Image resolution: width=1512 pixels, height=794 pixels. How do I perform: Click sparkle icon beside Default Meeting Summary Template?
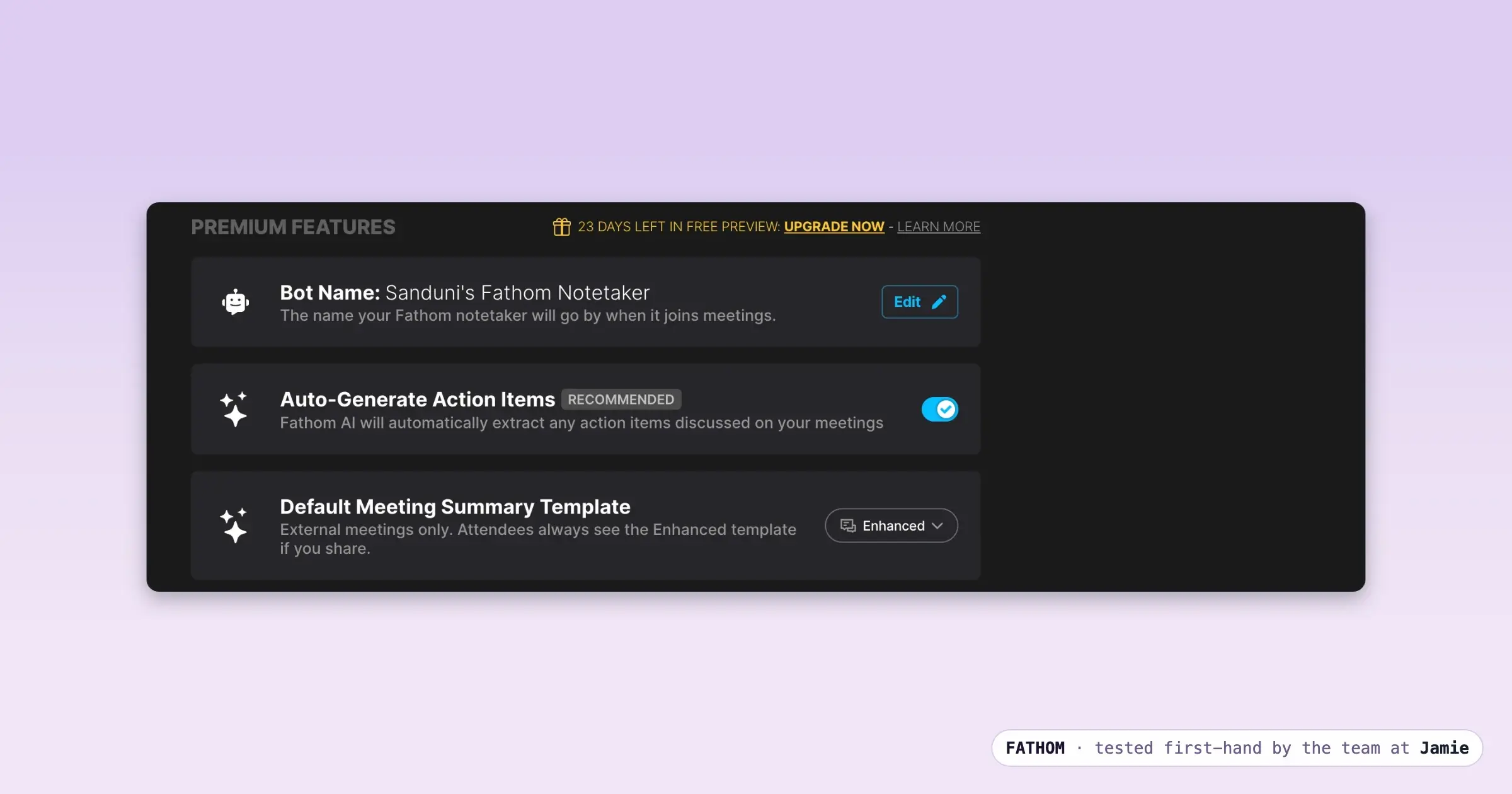coord(234,526)
